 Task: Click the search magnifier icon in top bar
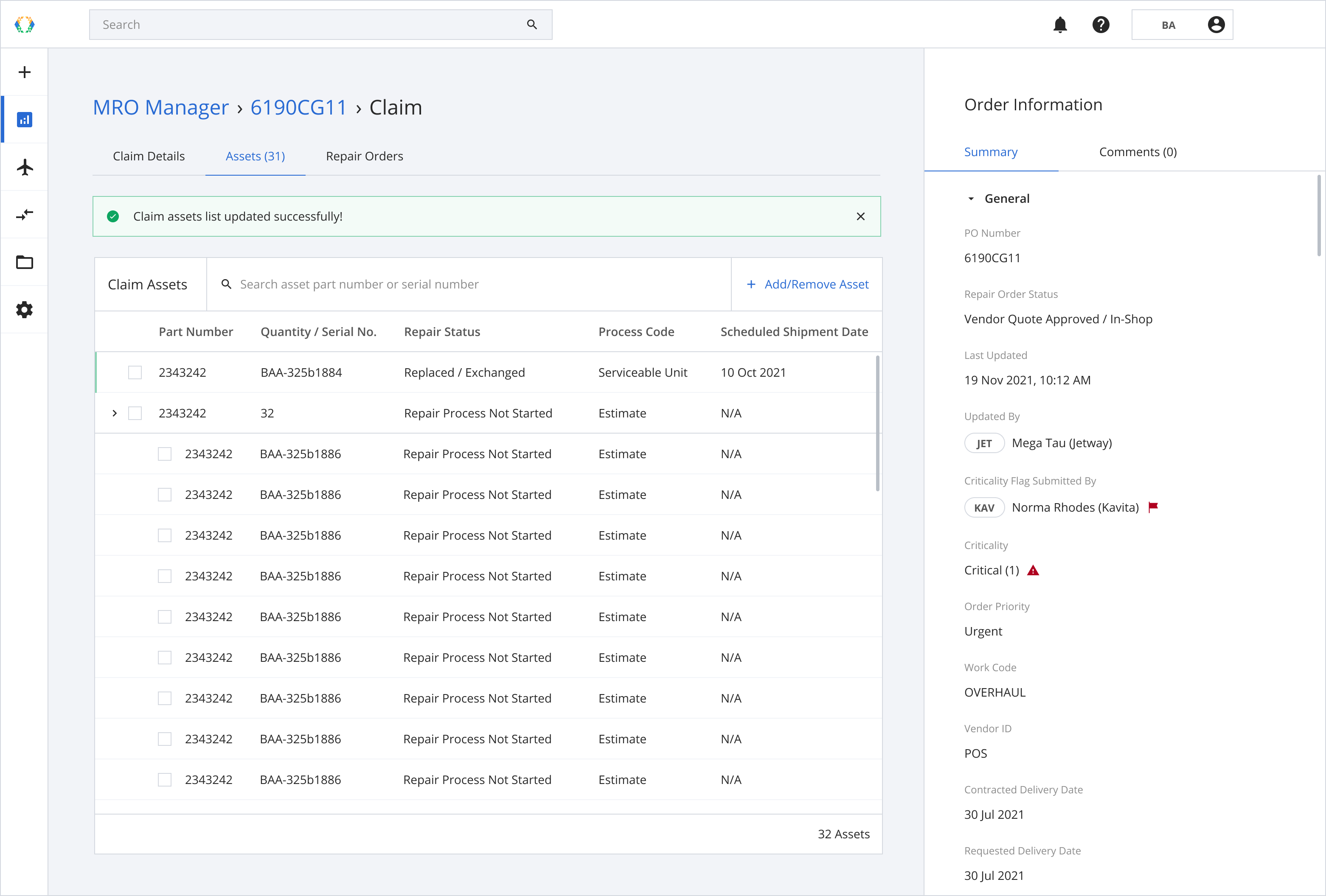[x=532, y=25]
